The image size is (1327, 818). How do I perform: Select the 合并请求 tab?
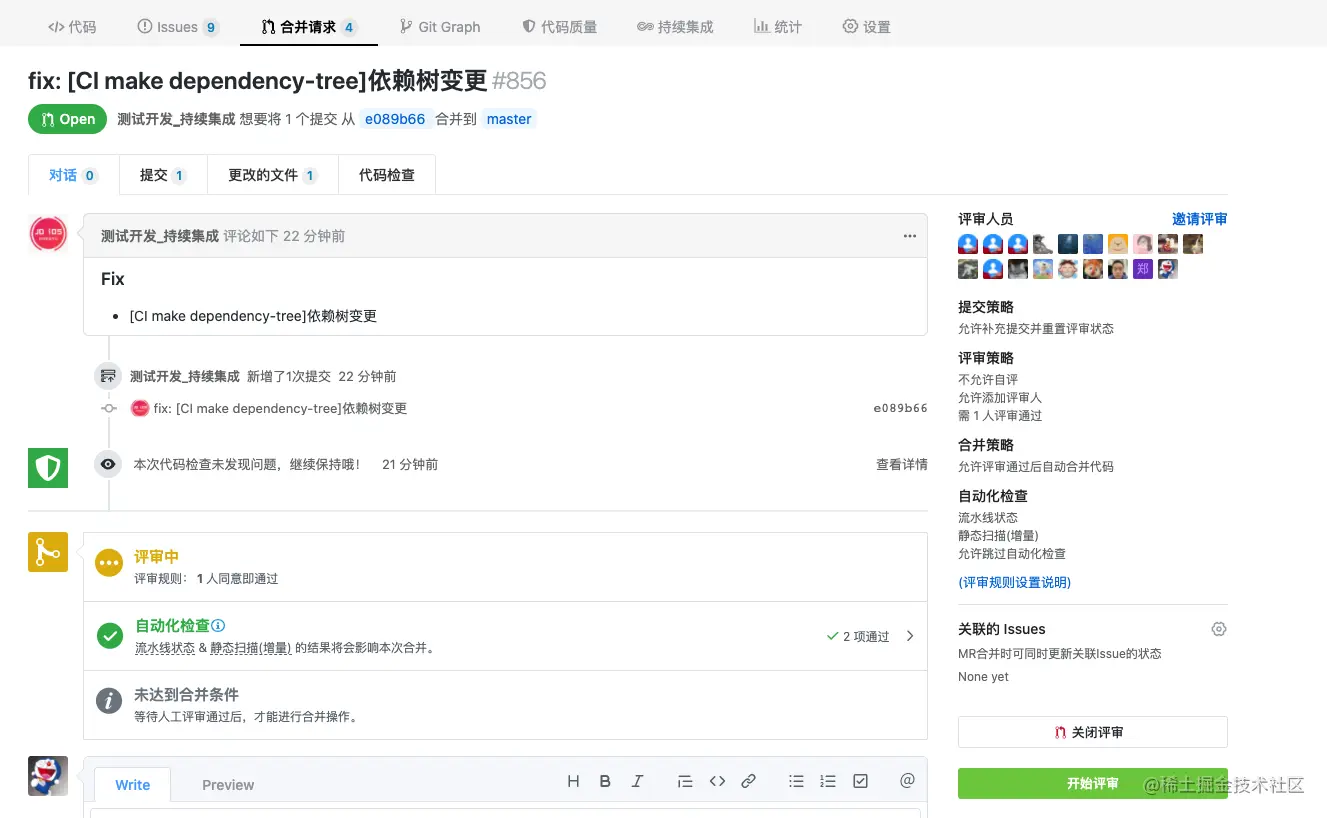click(x=308, y=27)
